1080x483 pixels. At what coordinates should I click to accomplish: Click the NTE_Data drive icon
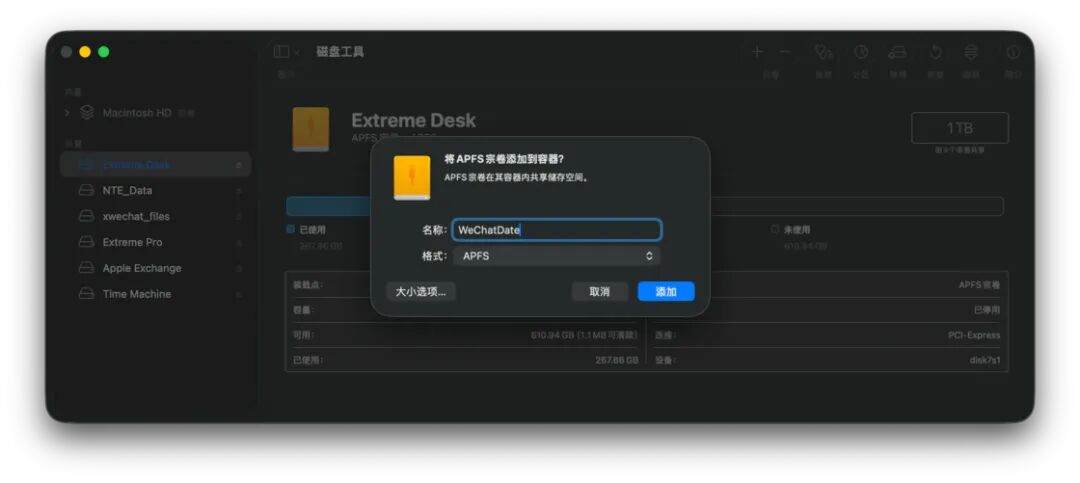tap(86, 190)
